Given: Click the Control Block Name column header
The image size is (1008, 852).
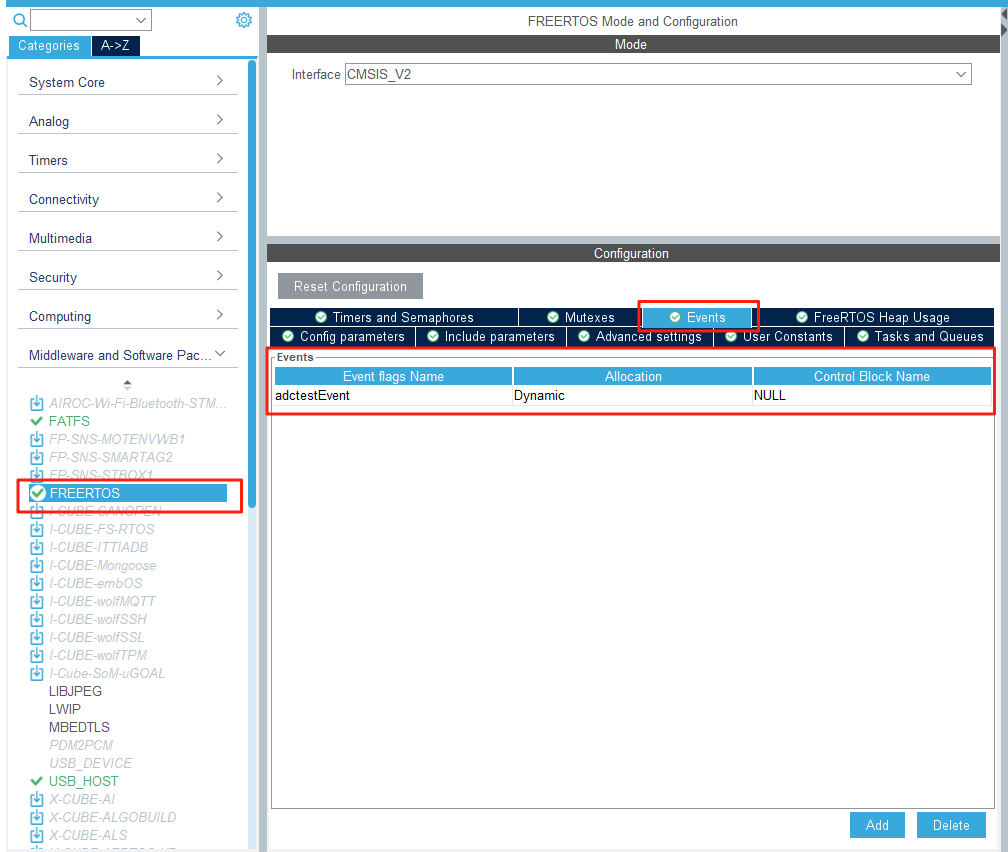Looking at the screenshot, I should pyautogui.click(x=872, y=376).
